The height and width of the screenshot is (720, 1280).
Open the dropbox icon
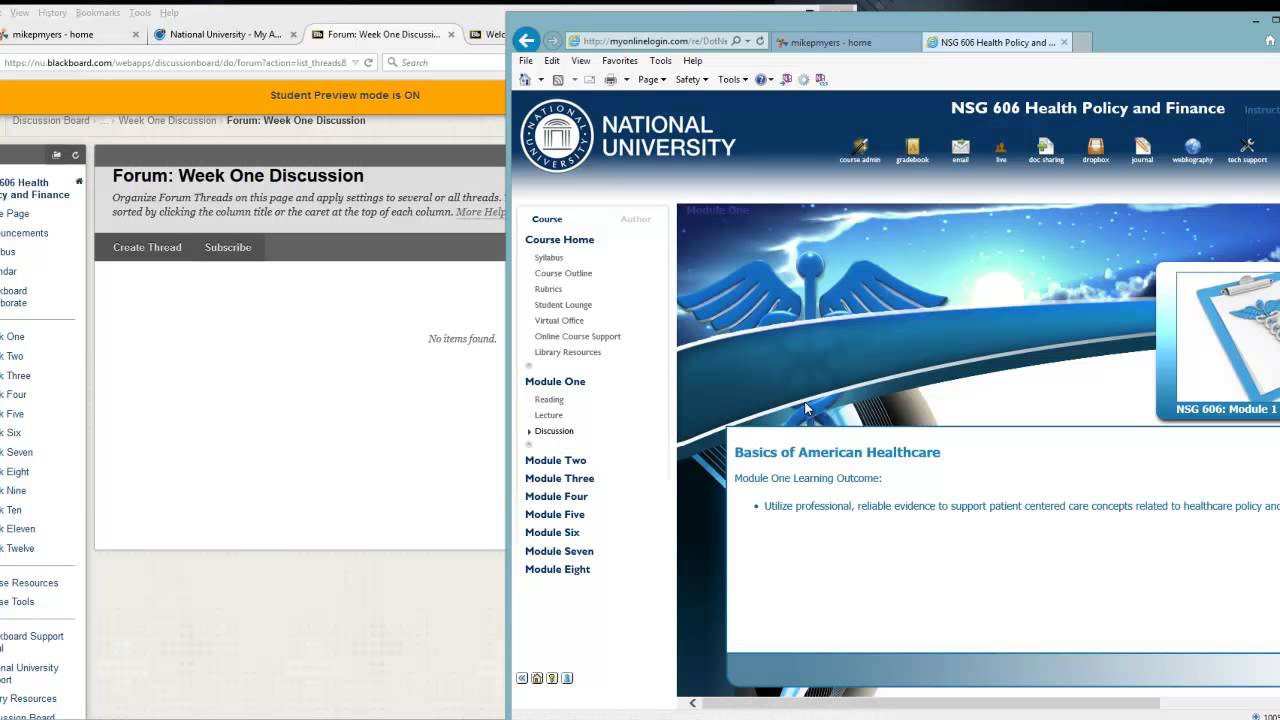tap(1095, 147)
